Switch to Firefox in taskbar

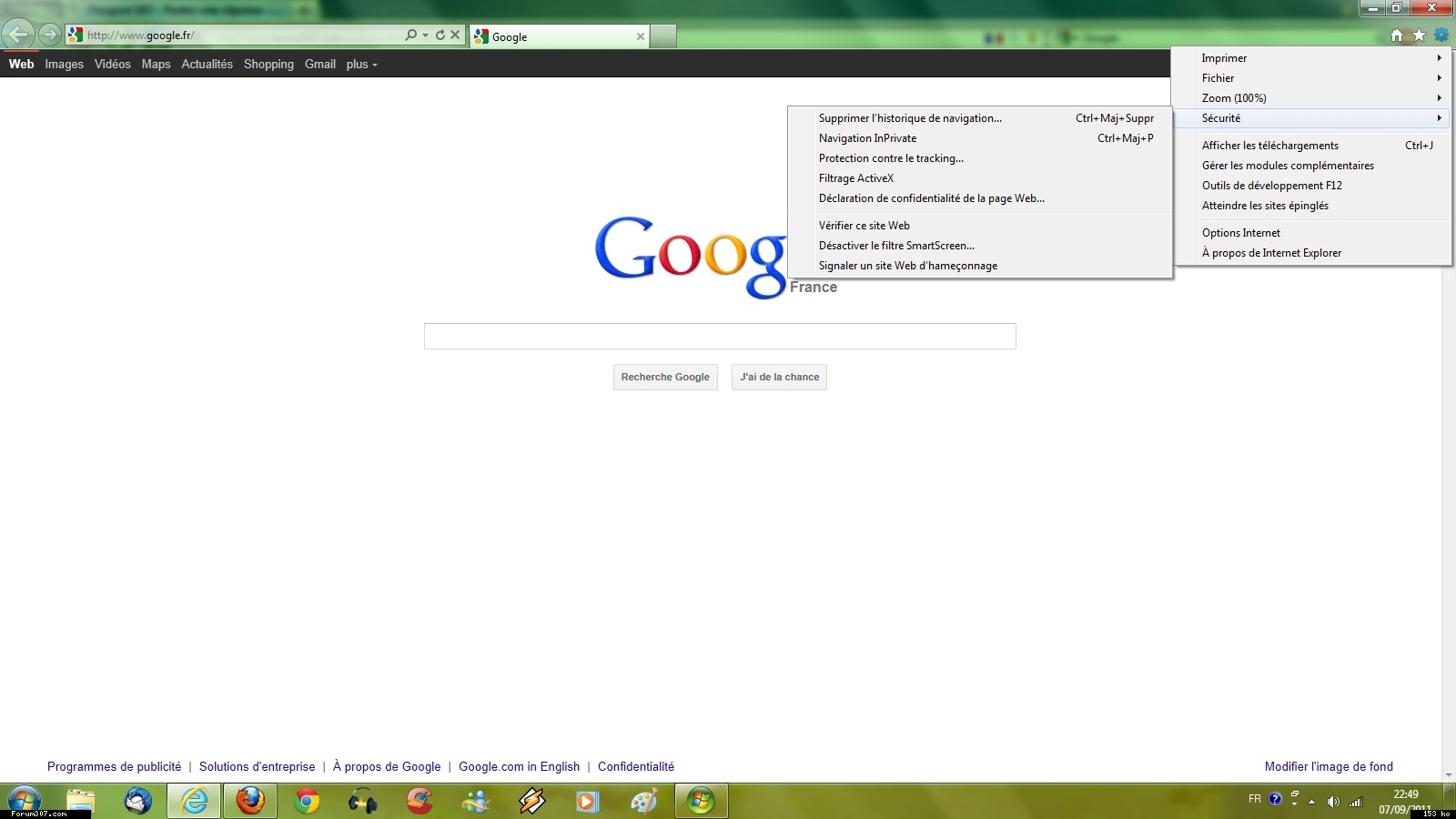click(250, 801)
